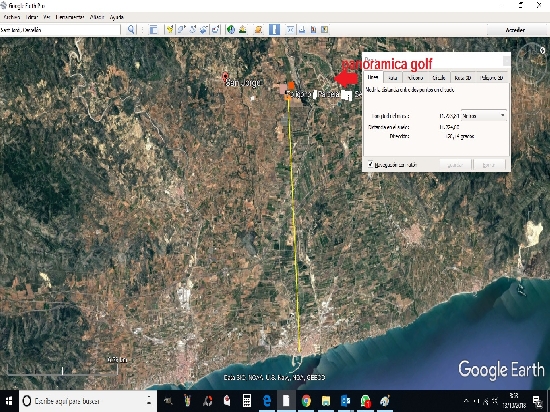The image size is (550, 412).
Task: Select the add image overlay icon
Action: point(204,30)
